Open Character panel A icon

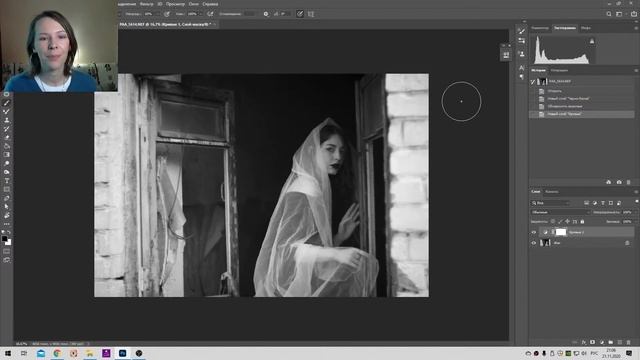click(x=521, y=67)
